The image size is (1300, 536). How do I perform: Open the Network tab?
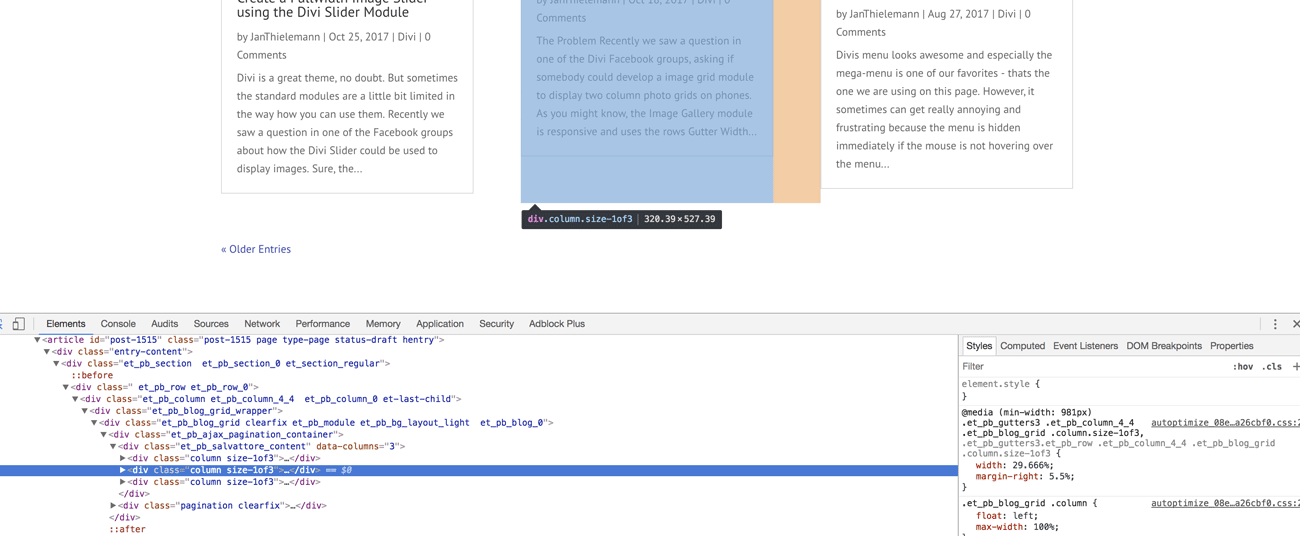pyautogui.click(x=262, y=324)
